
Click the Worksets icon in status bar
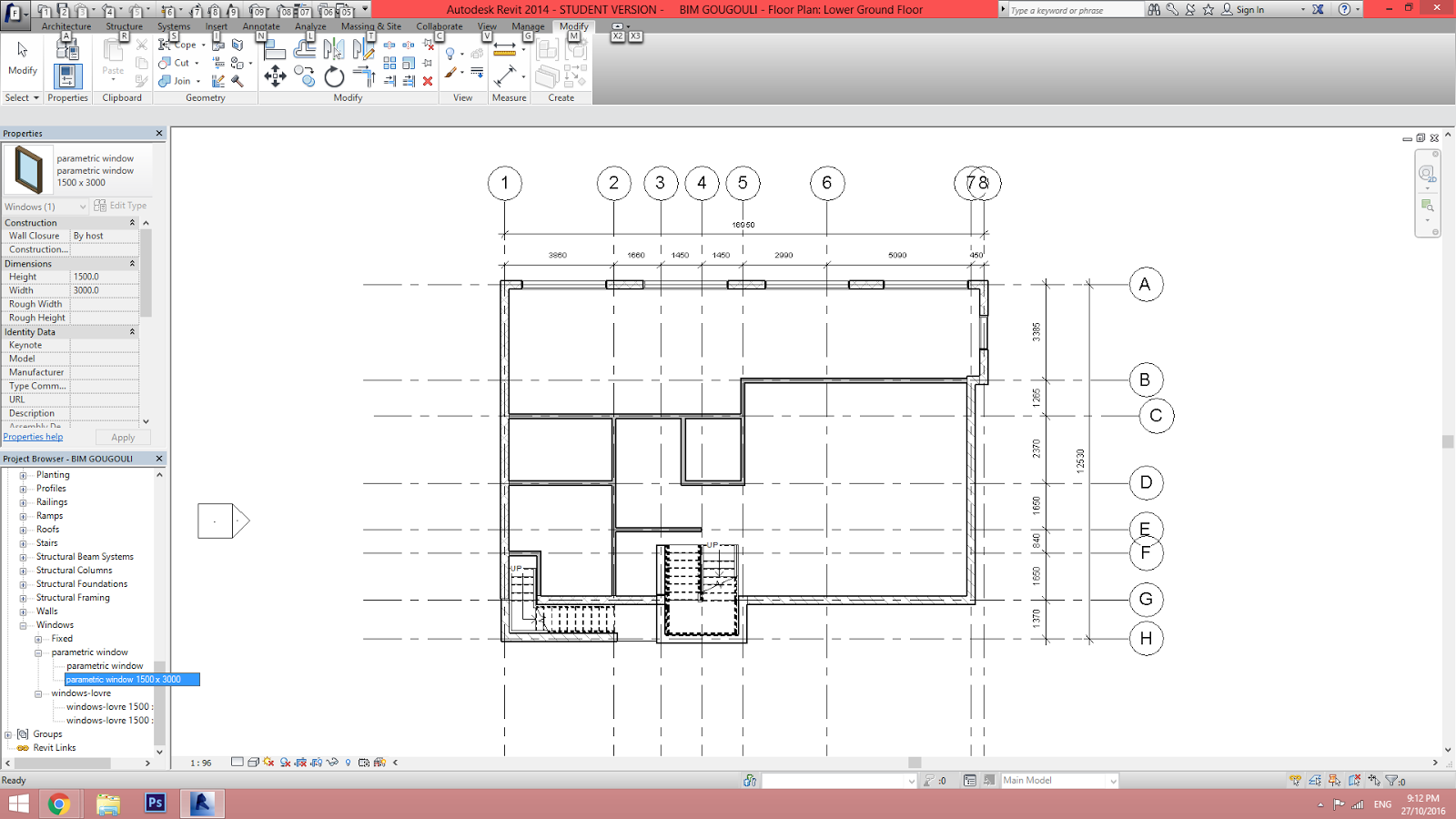pyautogui.click(x=750, y=780)
